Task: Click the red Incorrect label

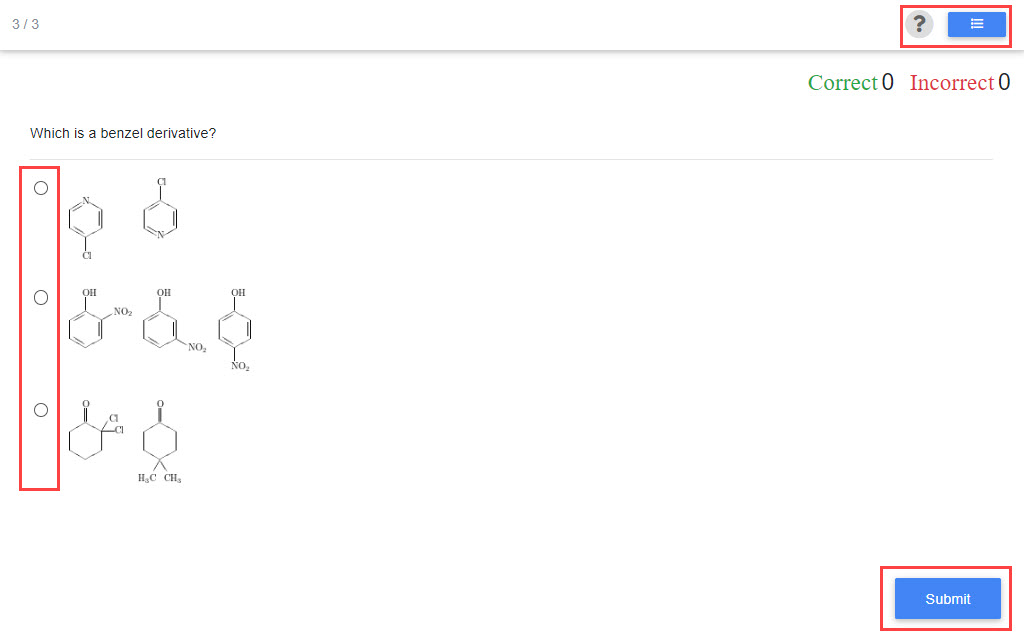Action: pos(951,83)
